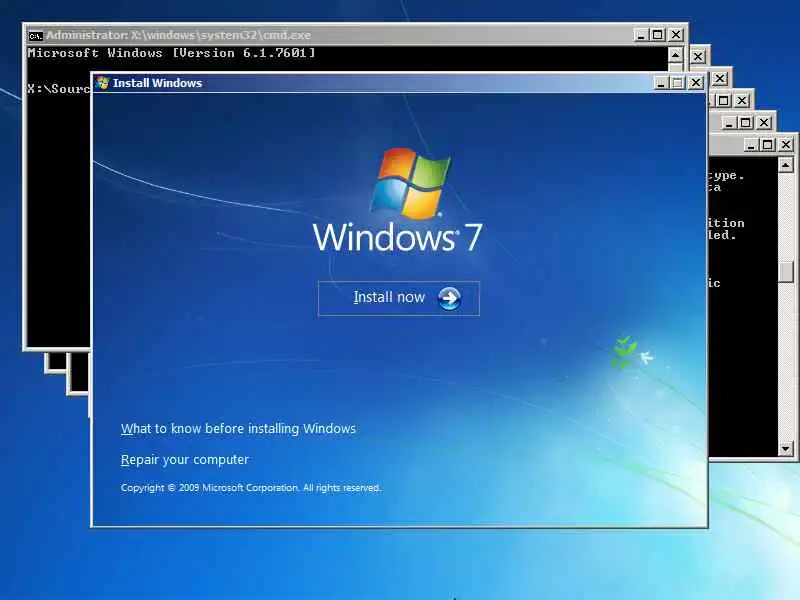This screenshot has width=800, height=600.
Task: Click the Install now button
Action: [x=398, y=298]
